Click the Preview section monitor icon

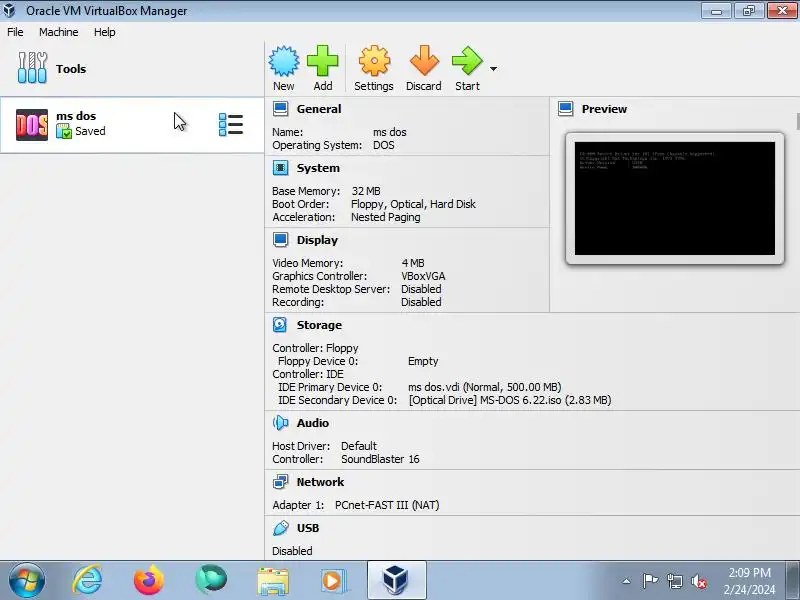click(x=565, y=109)
